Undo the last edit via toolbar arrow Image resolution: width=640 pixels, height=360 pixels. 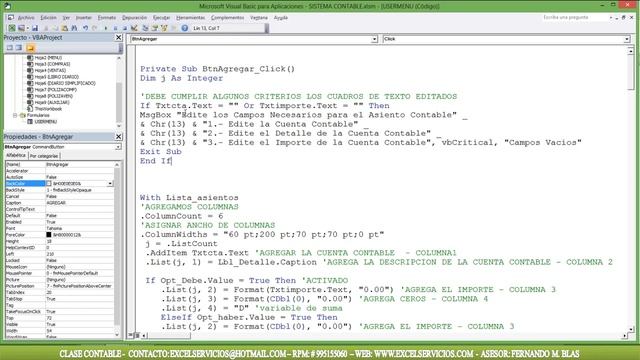(x=85, y=28)
